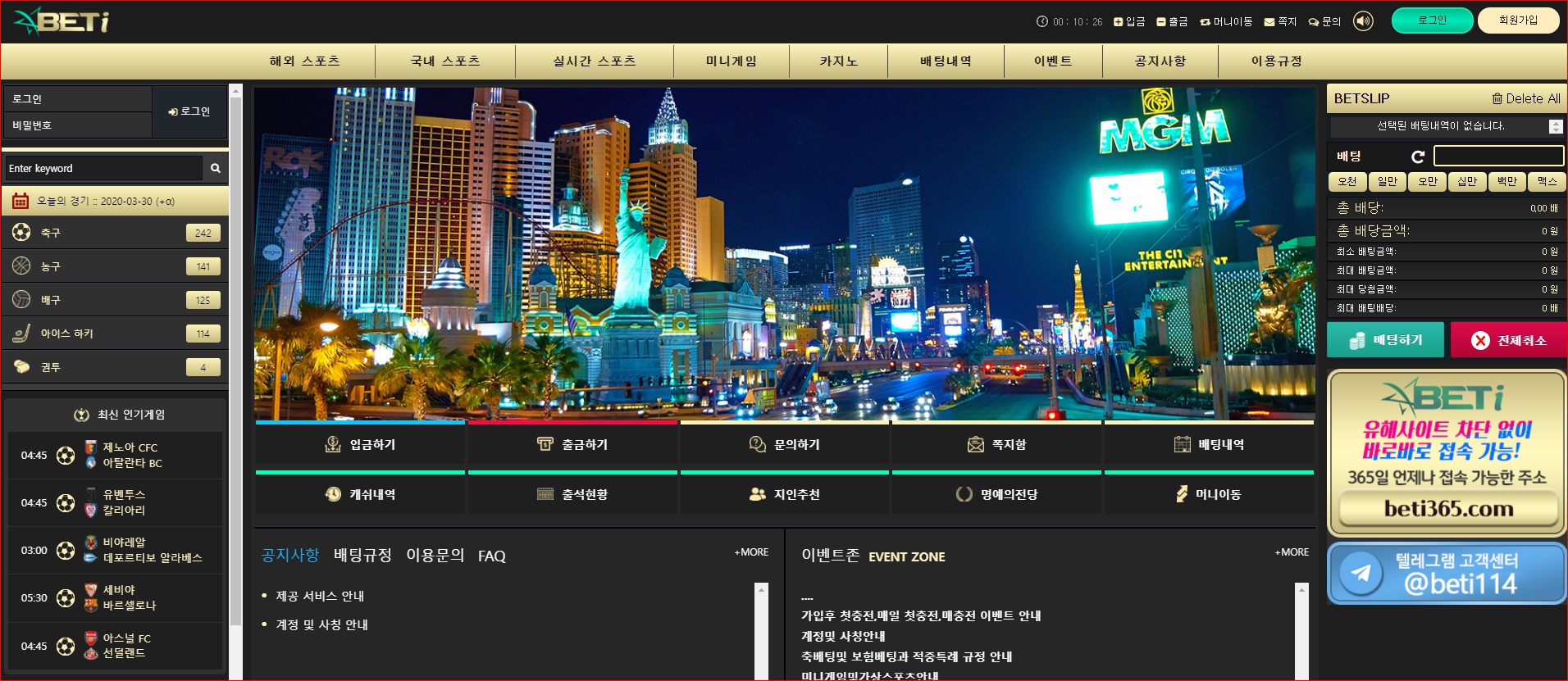Click 출석현황 quick button
Screen dimensions: 1568x681
point(572,493)
